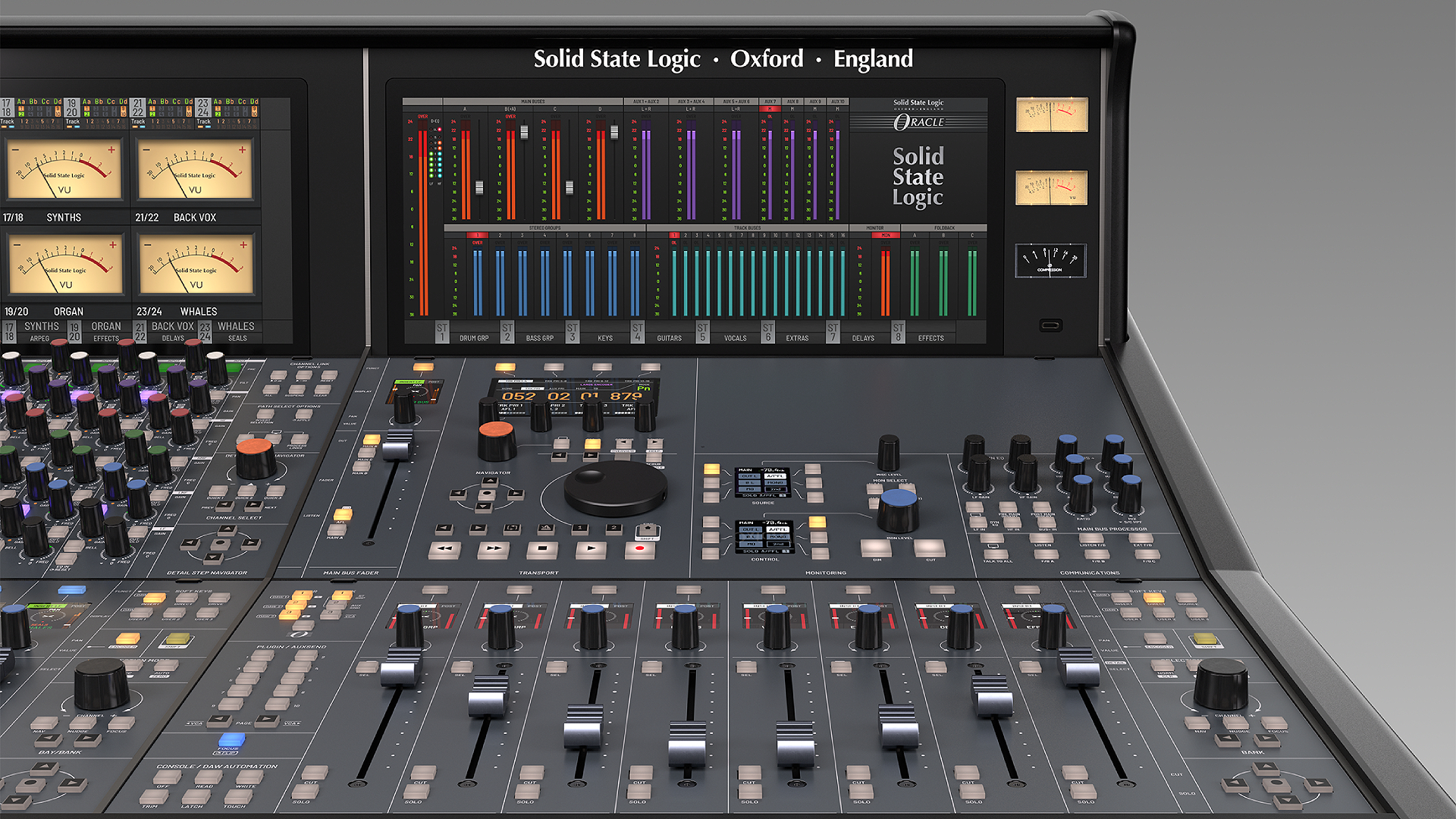Click the navigator right arrow

tap(515, 494)
